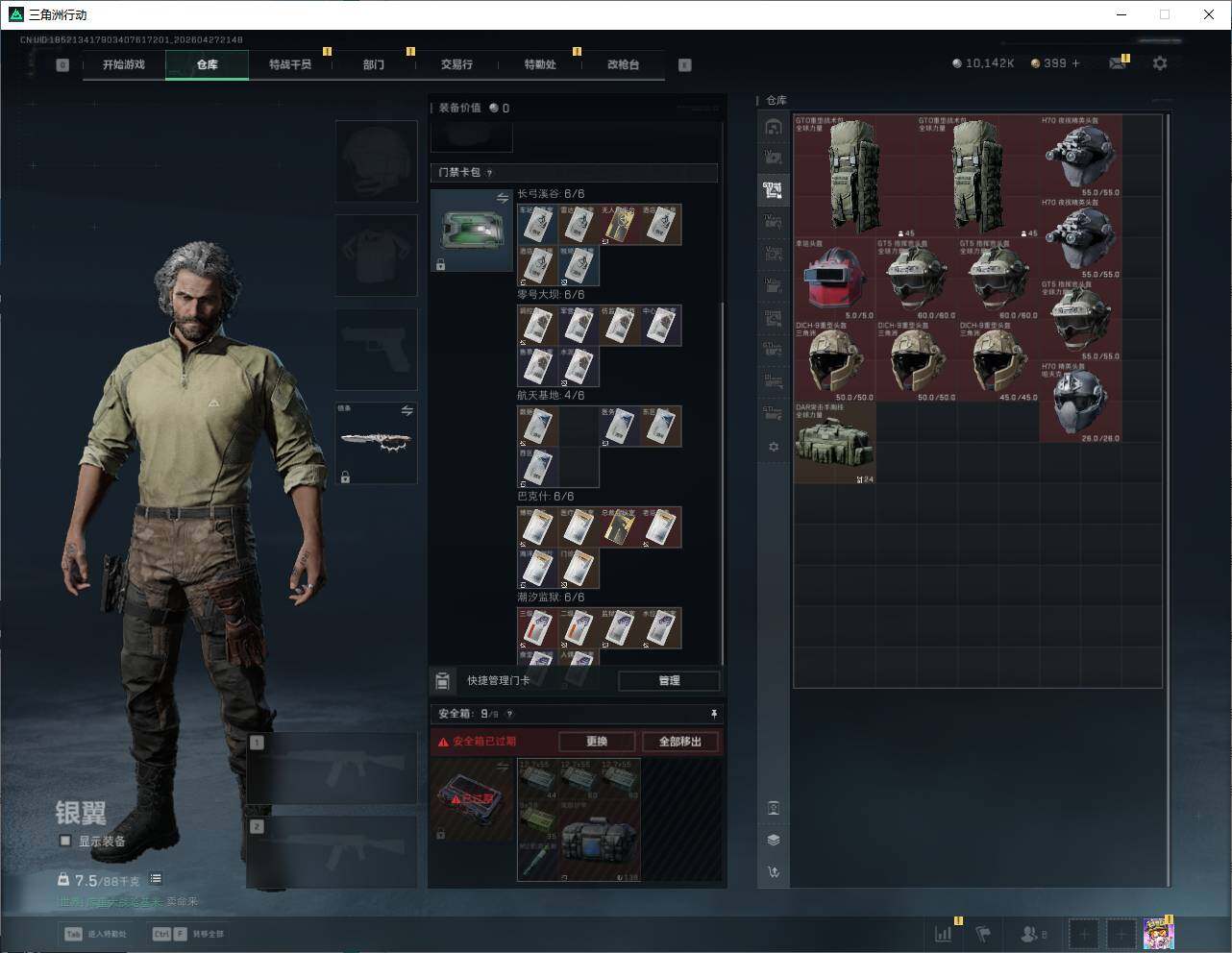The height and width of the screenshot is (953, 1232).
Task: Open the weight details list icon
Action: click(156, 879)
